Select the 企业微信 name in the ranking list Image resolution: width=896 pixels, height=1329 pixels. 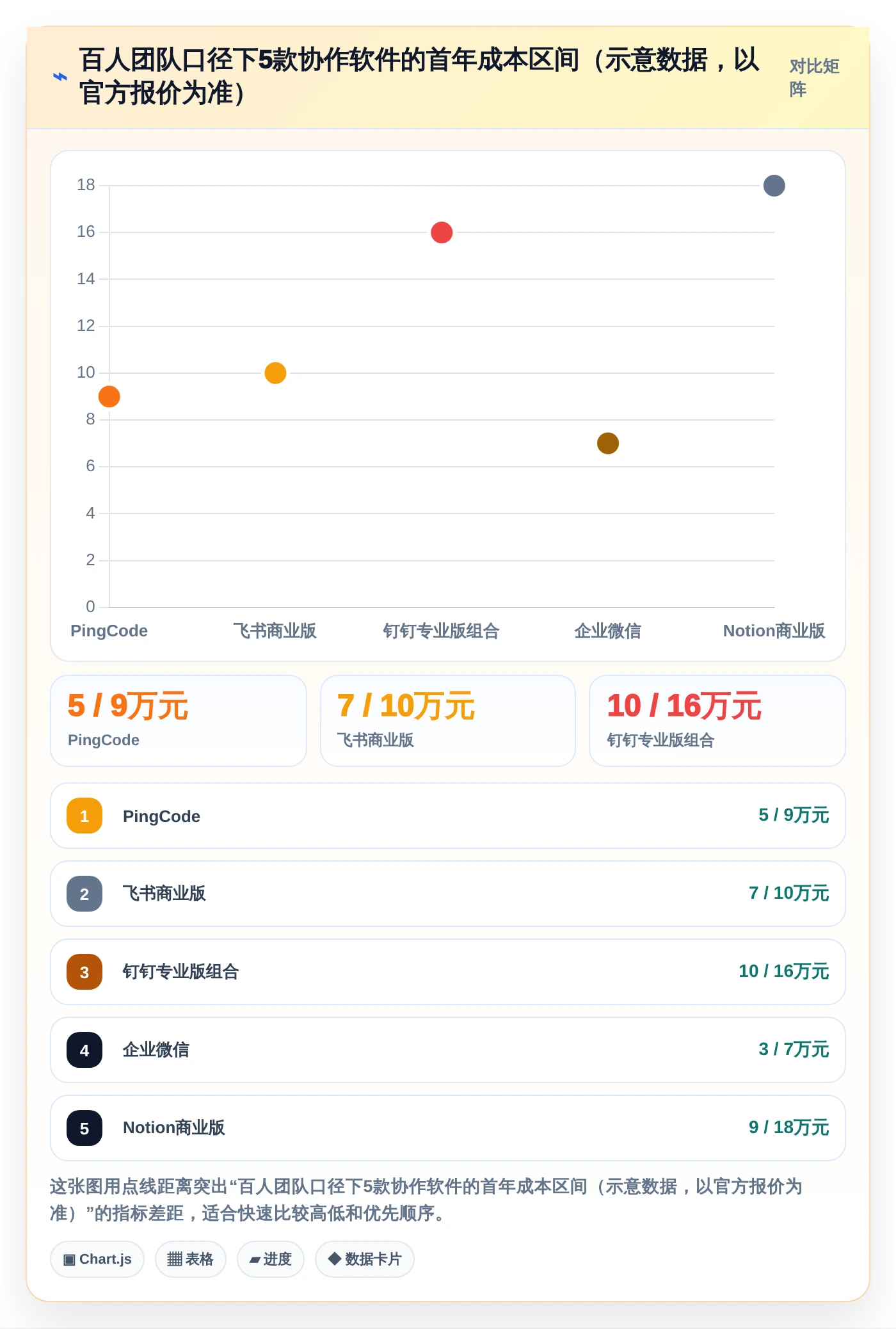coord(156,1050)
